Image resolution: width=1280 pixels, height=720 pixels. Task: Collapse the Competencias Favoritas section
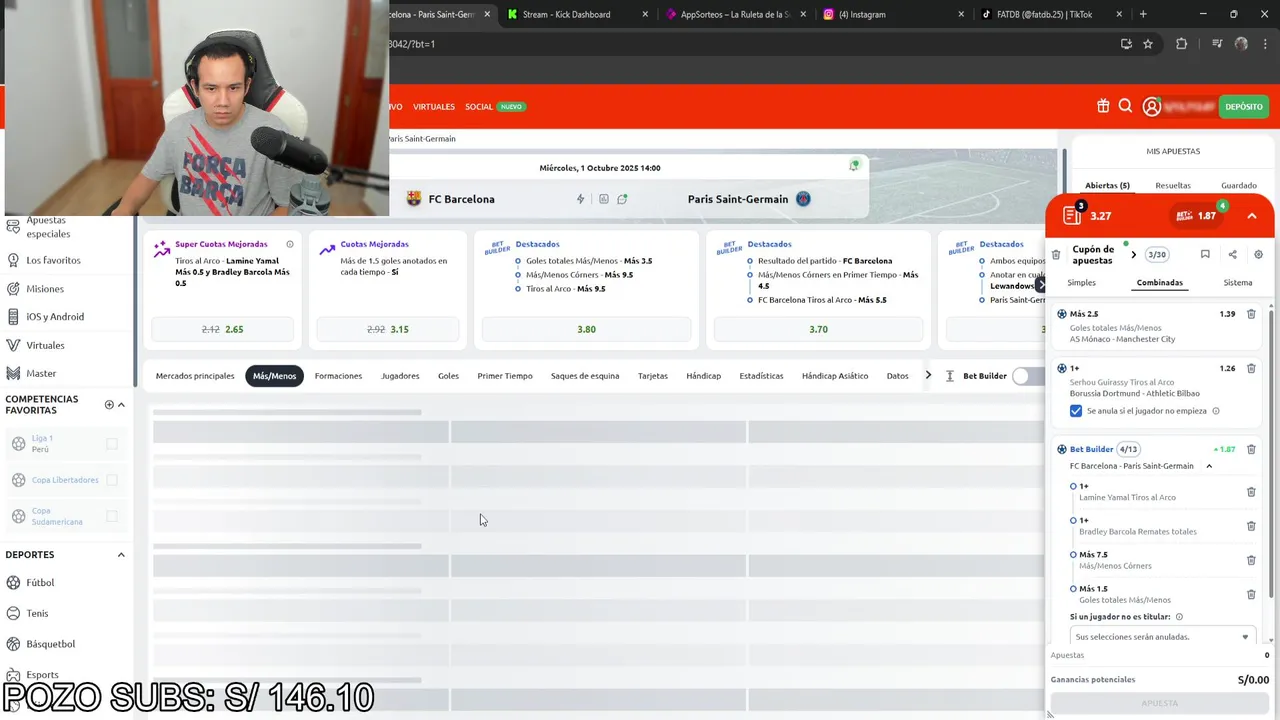point(121,405)
